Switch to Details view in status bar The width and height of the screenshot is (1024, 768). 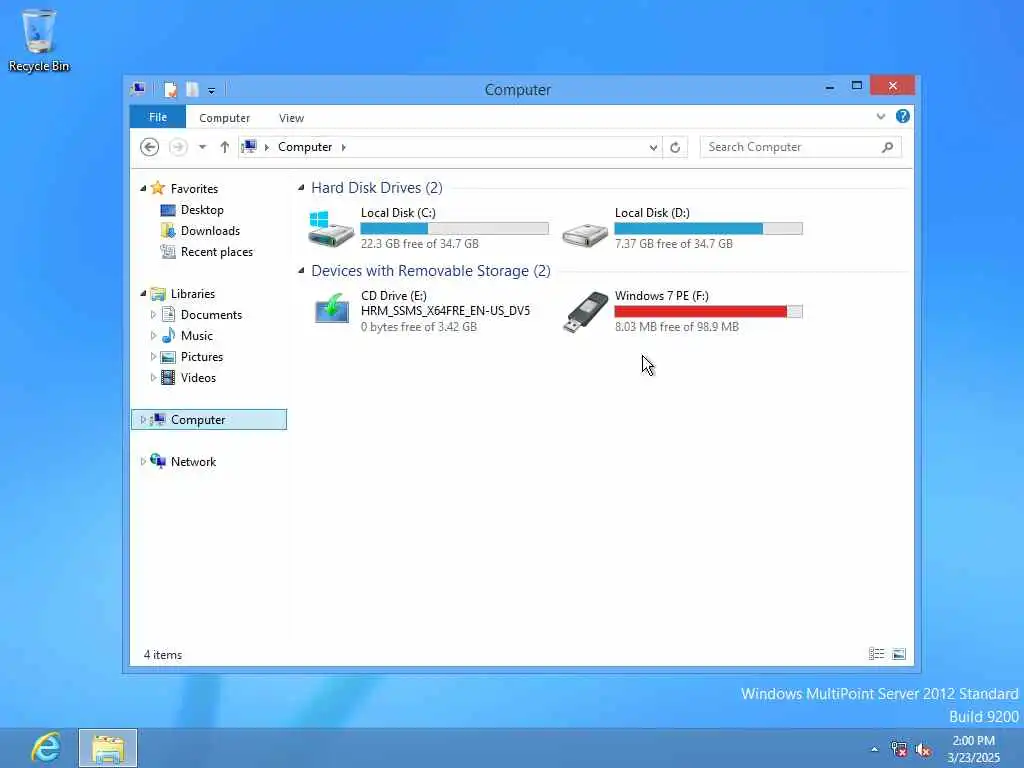(876, 654)
